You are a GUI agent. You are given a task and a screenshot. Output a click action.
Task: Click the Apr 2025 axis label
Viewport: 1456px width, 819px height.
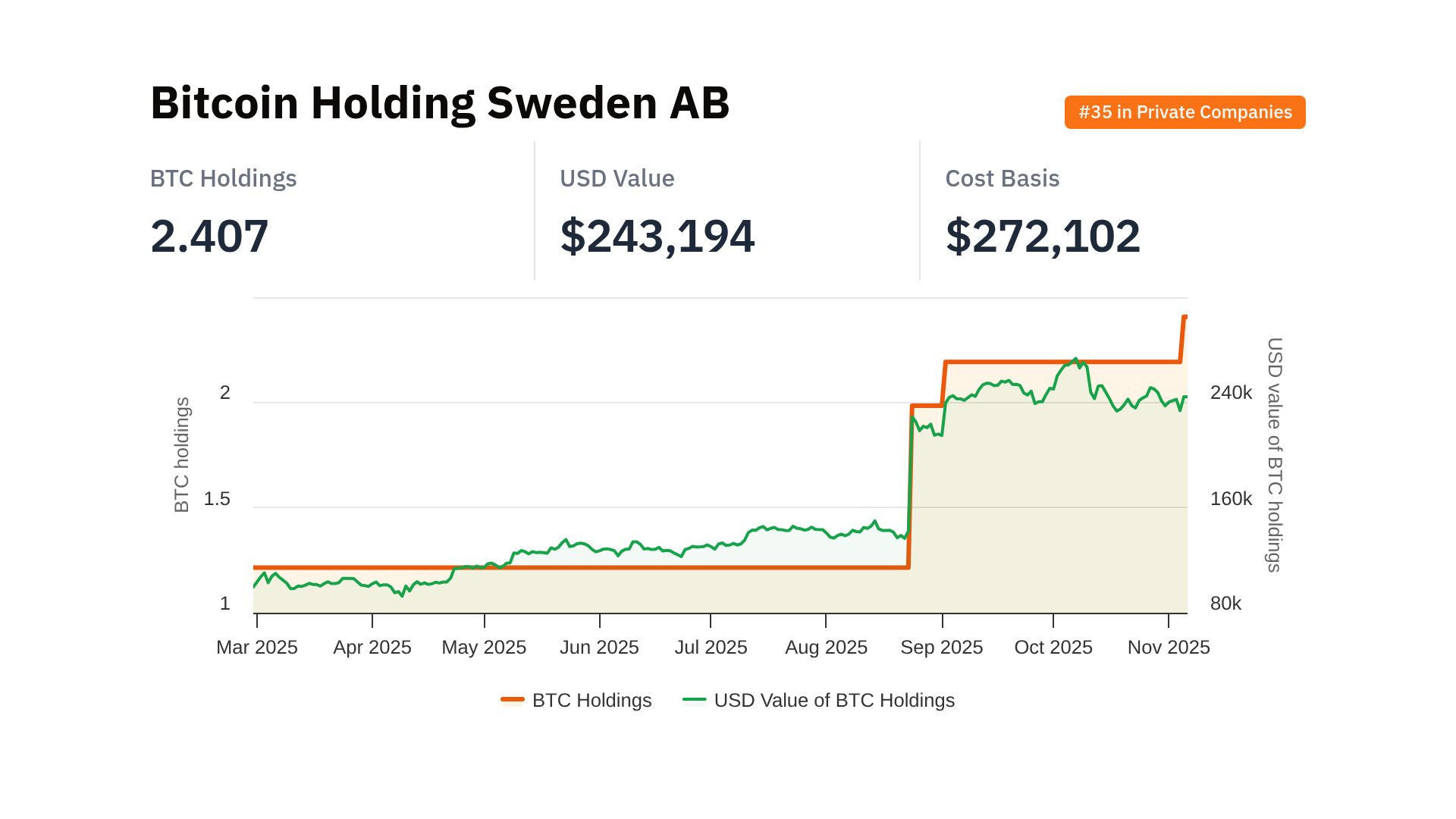[x=372, y=647]
